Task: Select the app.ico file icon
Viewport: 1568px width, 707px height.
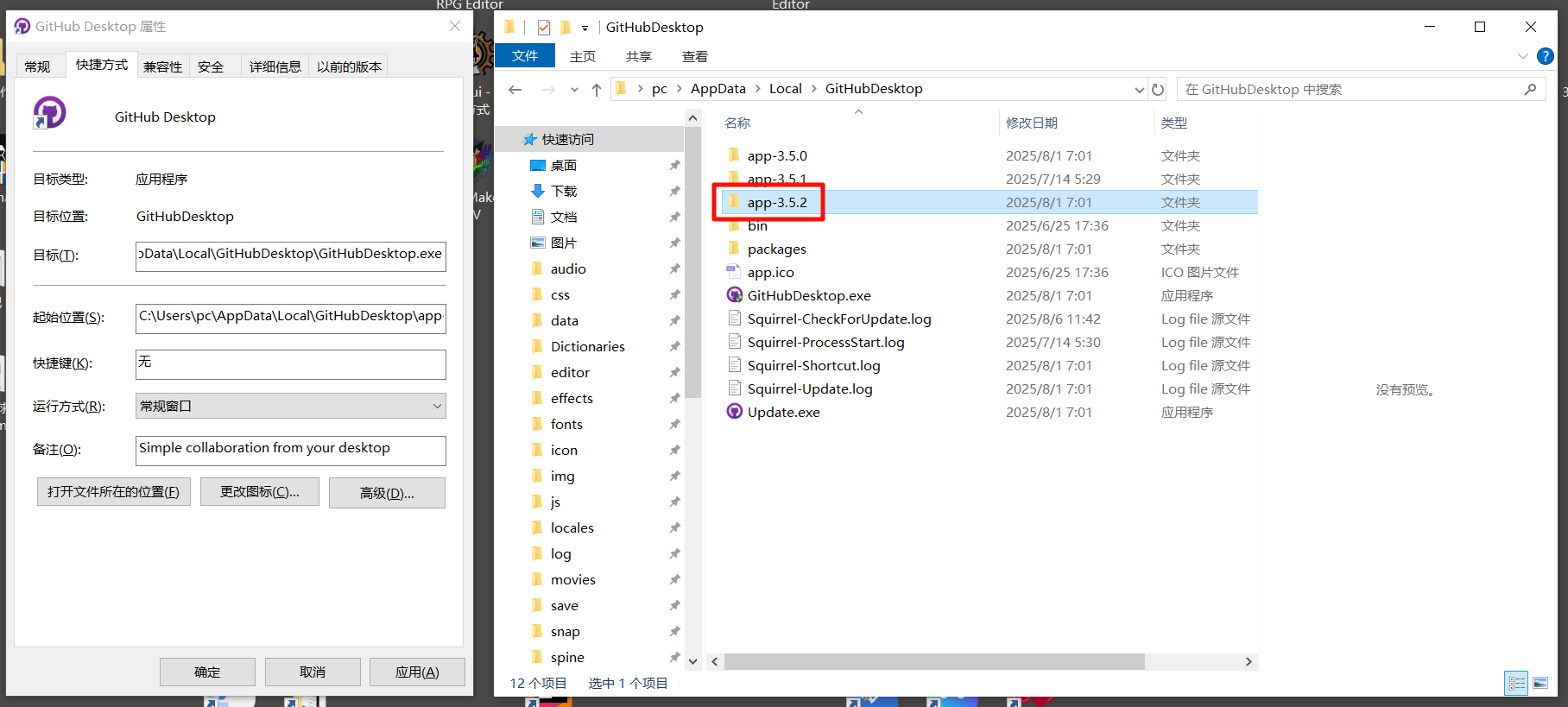Action: (x=734, y=272)
